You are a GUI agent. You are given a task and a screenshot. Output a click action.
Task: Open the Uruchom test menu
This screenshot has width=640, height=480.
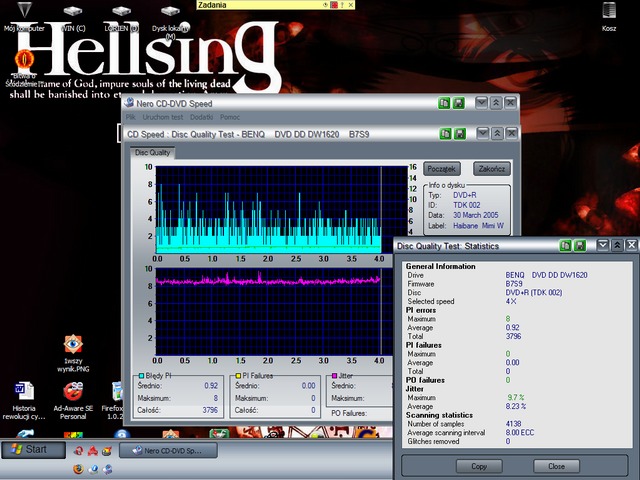pos(162,117)
